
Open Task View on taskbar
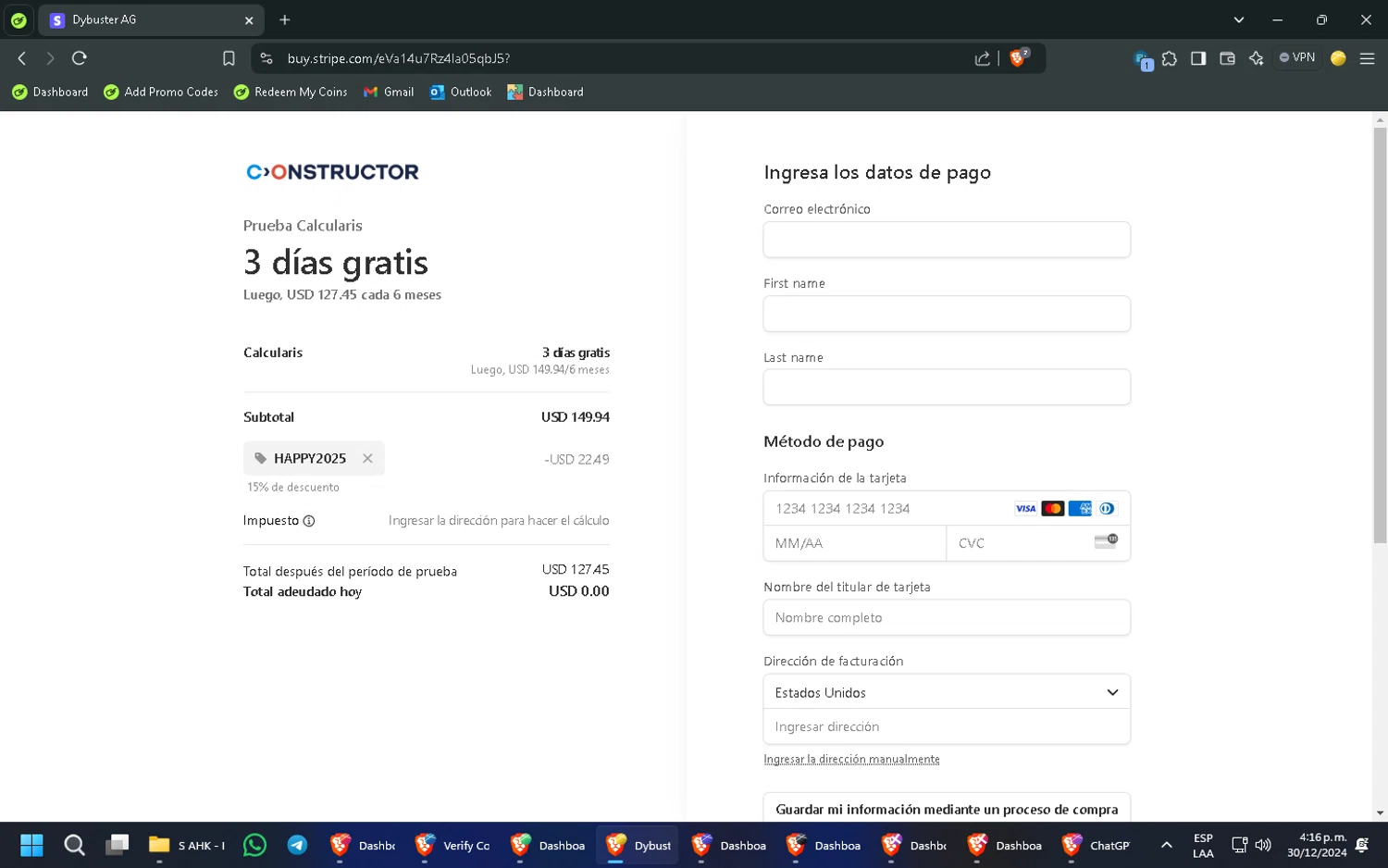coord(117,845)
